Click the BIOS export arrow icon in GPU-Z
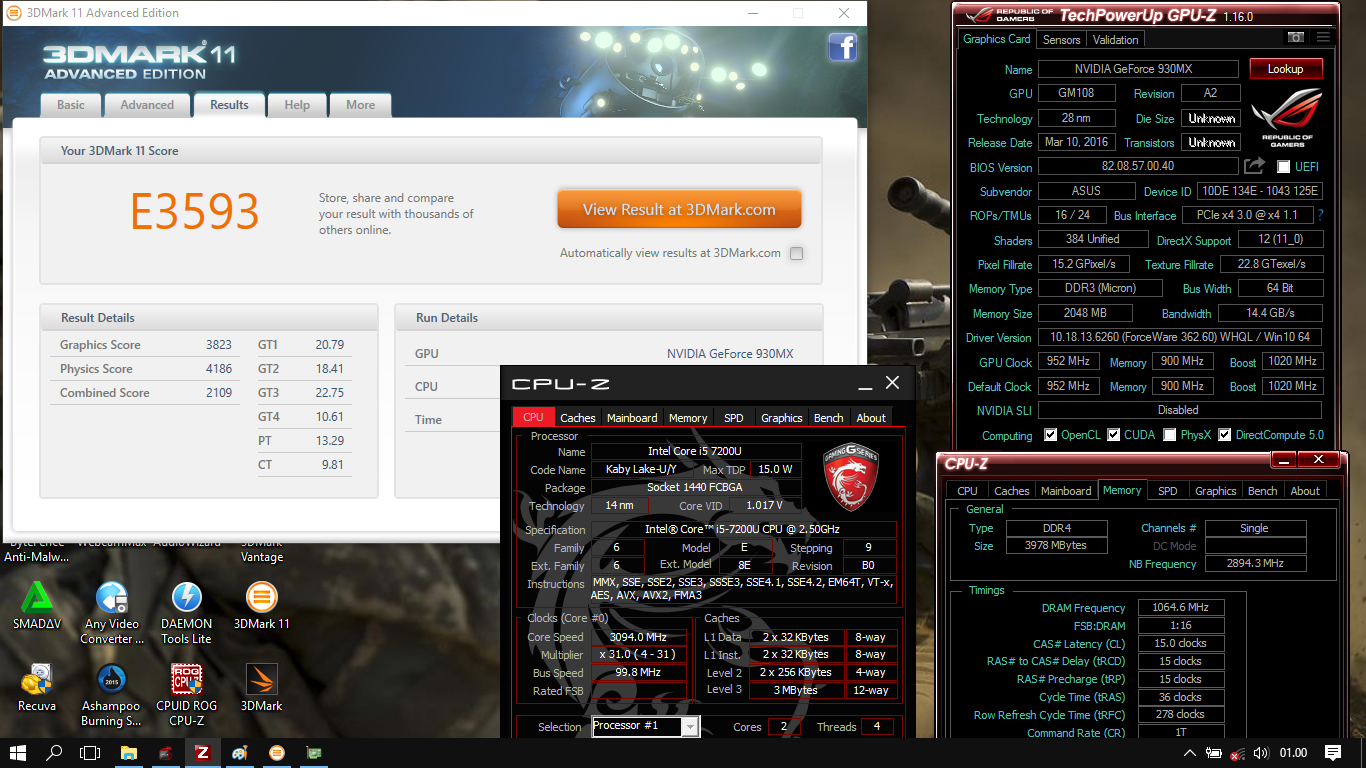The height and width of the screenshot is (768, 1366). coord(1254,166)
